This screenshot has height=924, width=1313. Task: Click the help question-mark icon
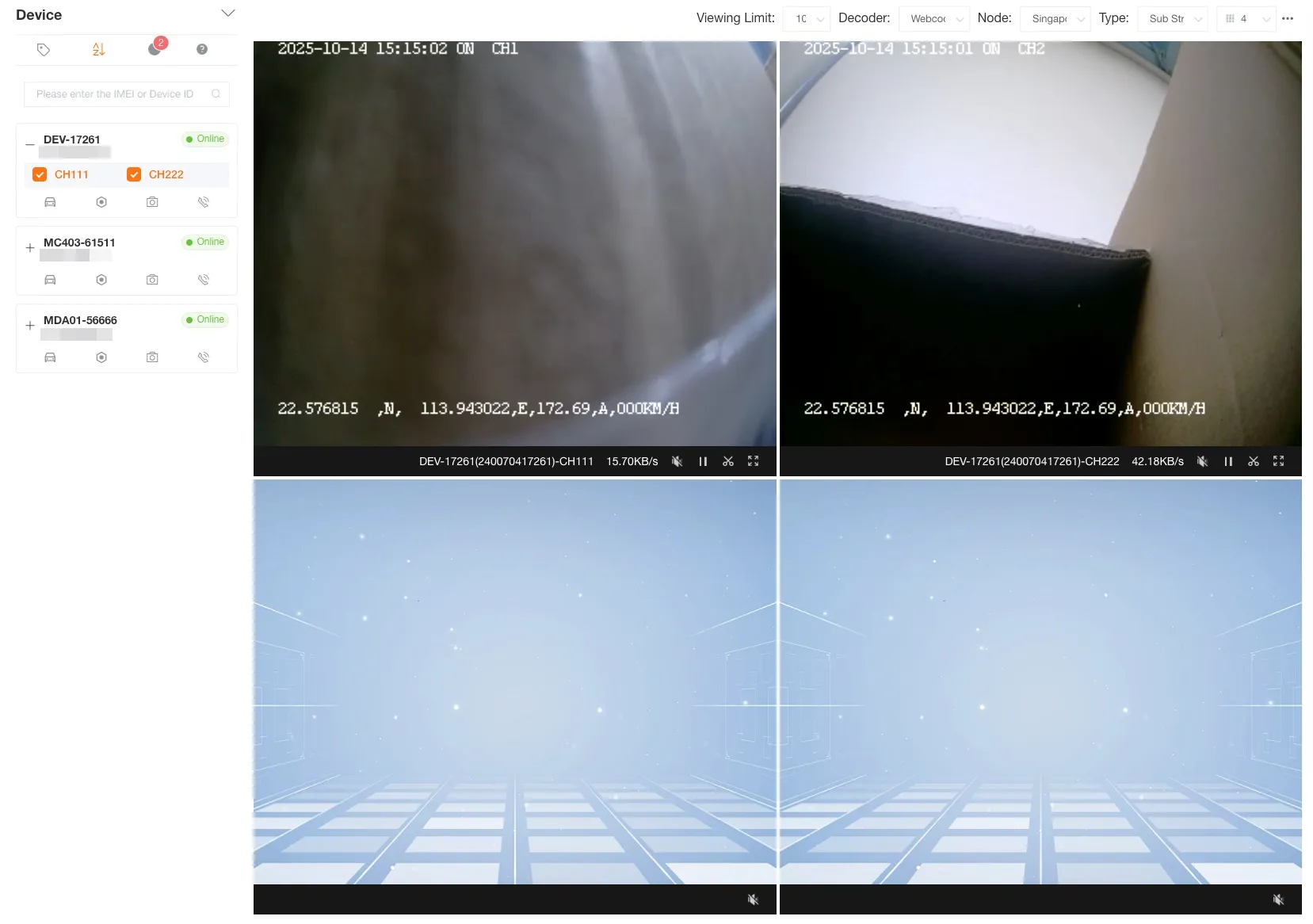pos(201,49)
